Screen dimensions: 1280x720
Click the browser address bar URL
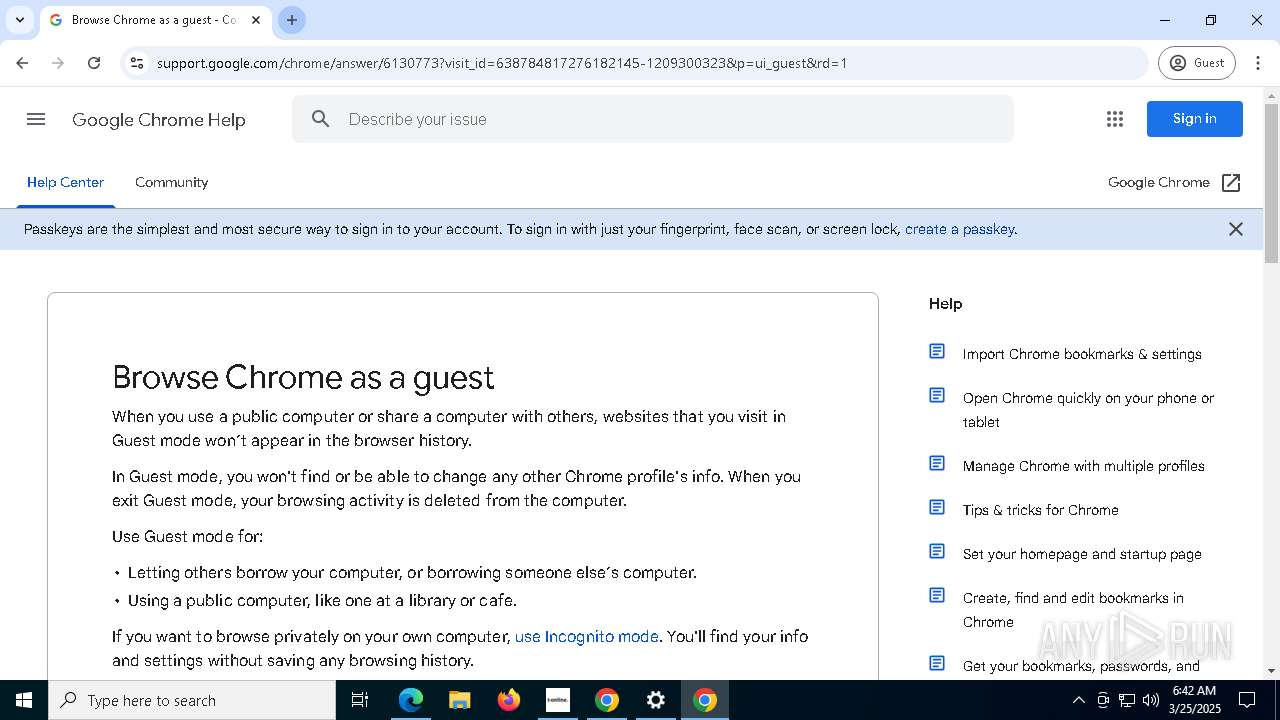(x=502, y=63)
